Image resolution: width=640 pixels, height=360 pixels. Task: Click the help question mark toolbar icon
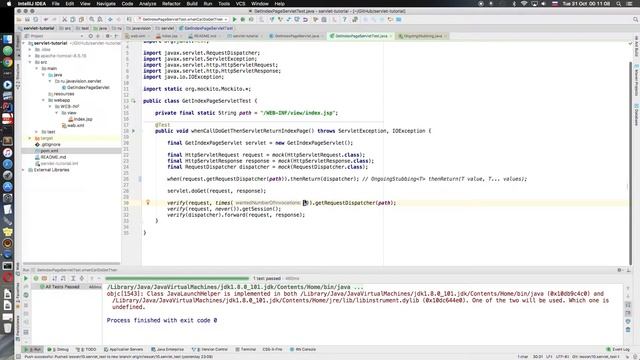pos(345,19)
